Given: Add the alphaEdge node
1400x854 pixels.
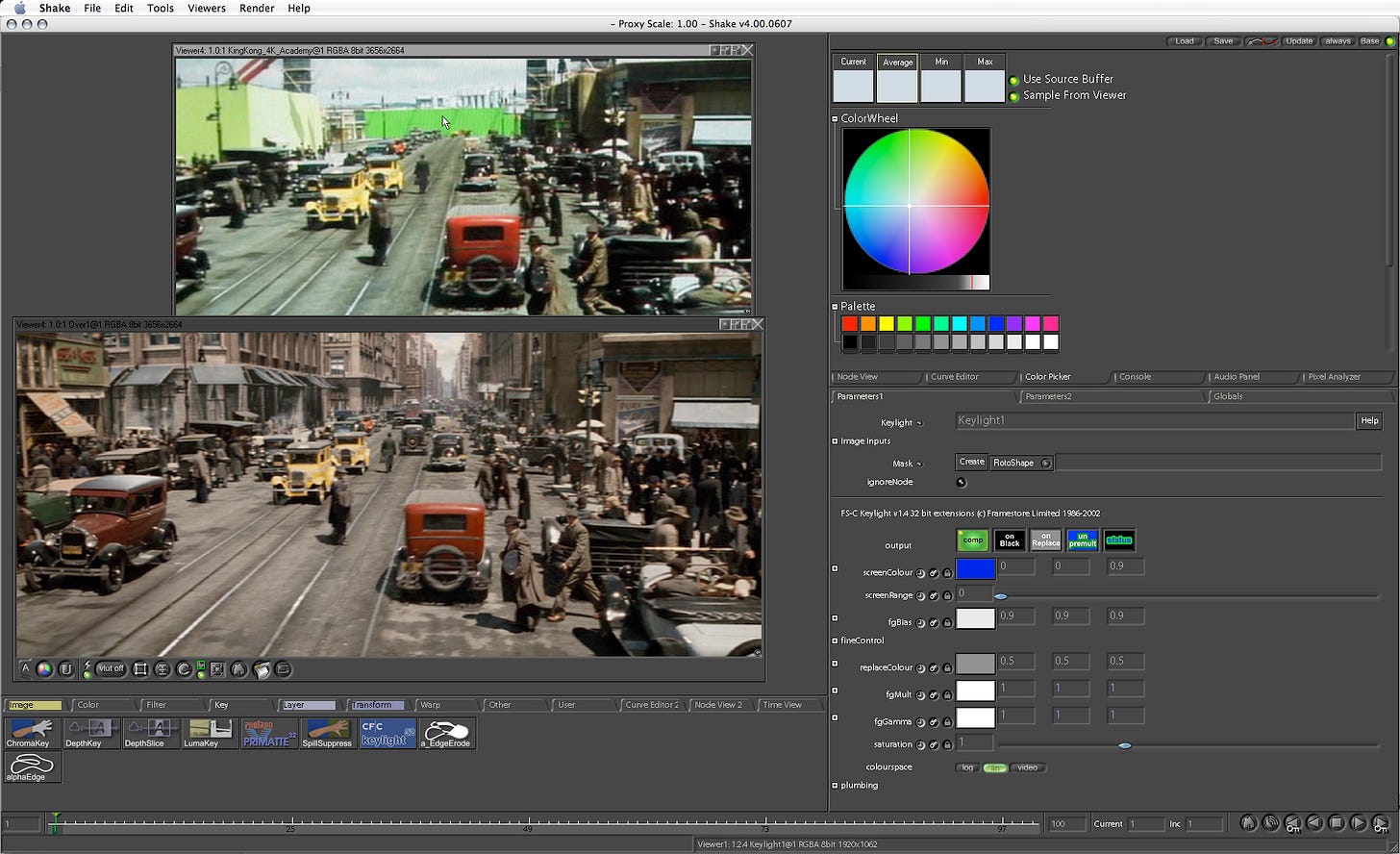Looking at the screenshot, I should point(33,766).
